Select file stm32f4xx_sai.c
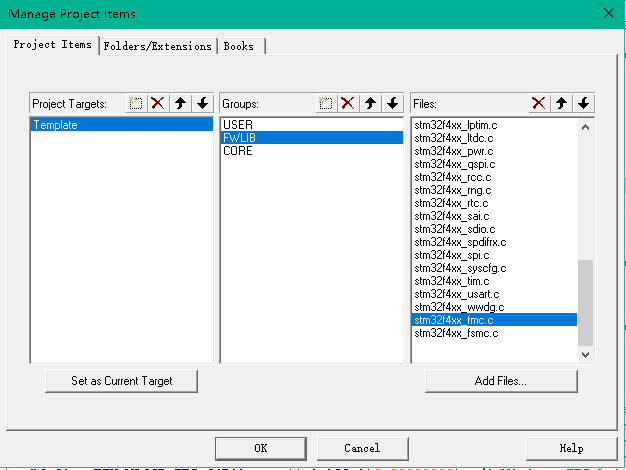This screenshot has width=626, height=470. [494, 216]
